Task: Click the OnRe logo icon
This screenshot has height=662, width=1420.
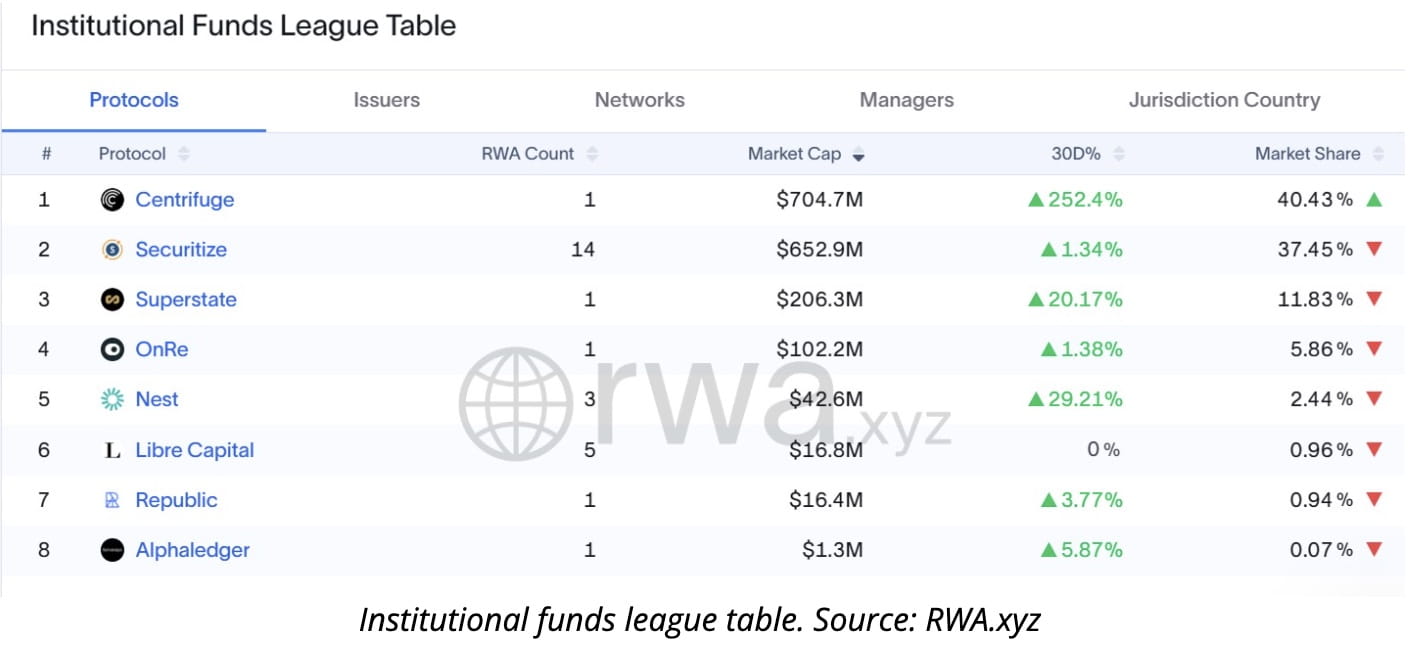Action: (112, 350)
